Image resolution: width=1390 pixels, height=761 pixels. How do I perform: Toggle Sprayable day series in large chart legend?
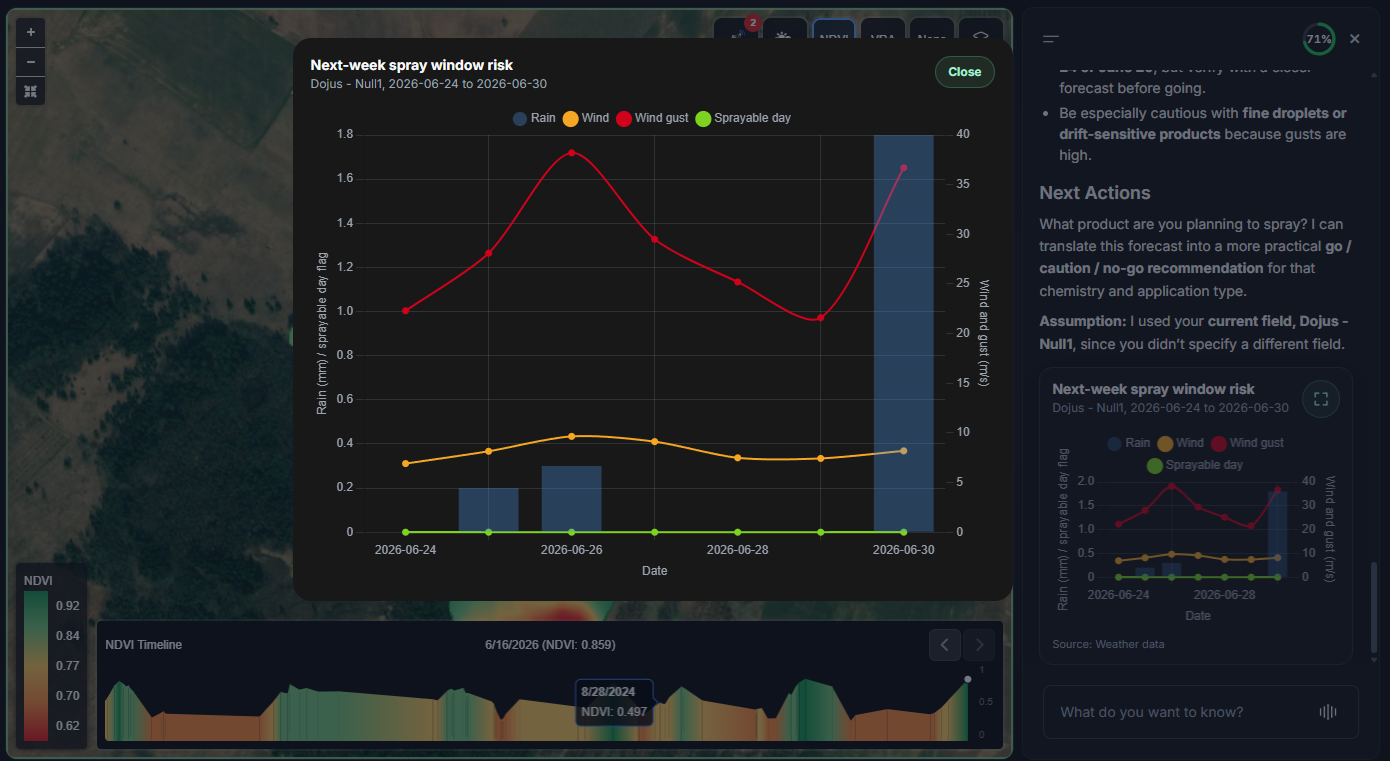pyautogui.click(x=743, y=118)
